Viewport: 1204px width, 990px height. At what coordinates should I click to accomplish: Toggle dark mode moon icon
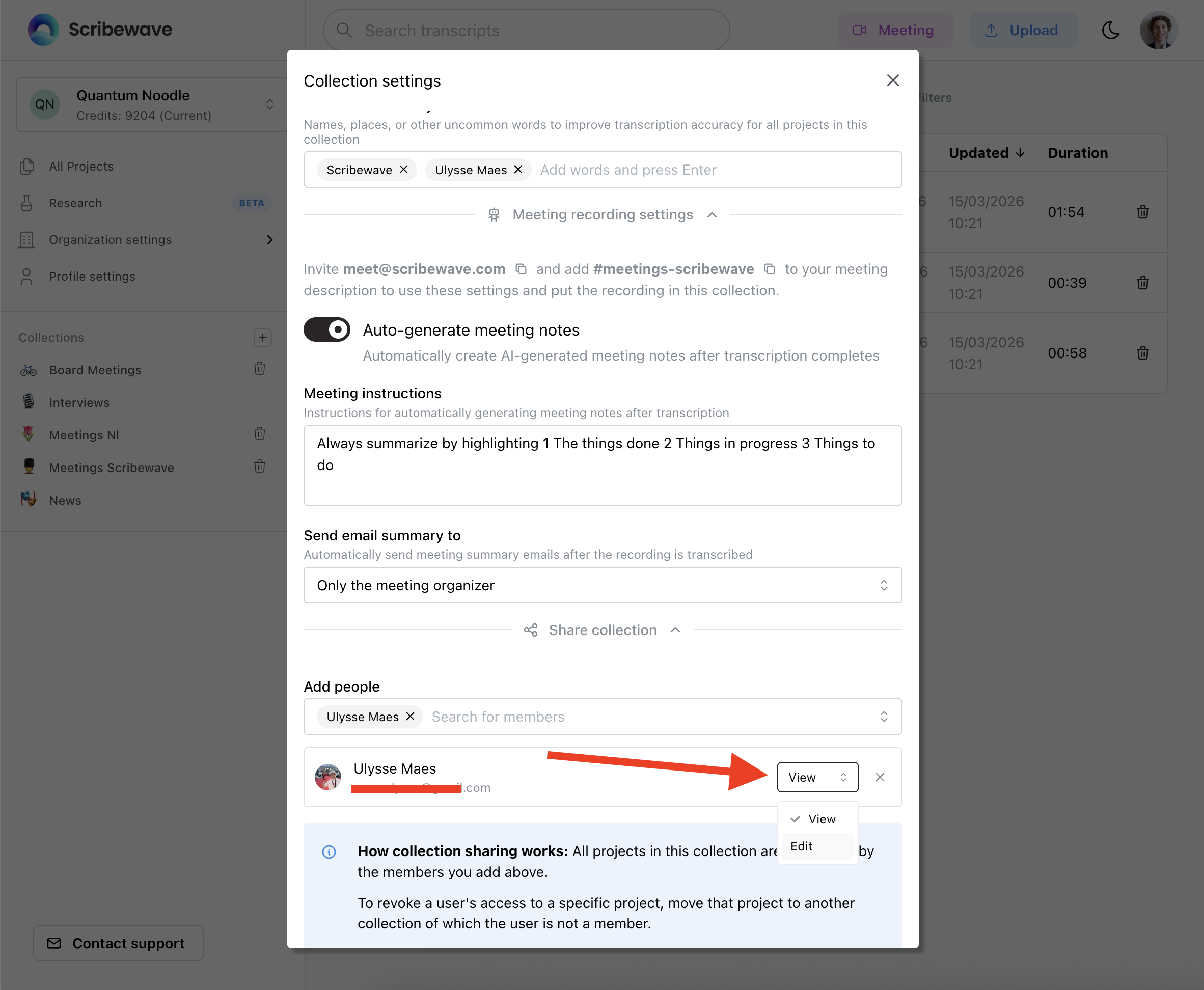tap(1110, 30)
